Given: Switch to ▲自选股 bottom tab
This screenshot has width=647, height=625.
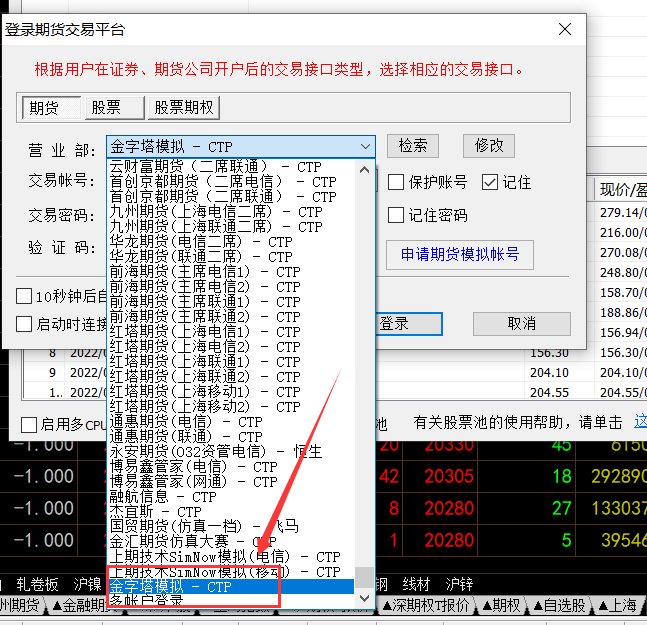Looking at the screenshot, I should 559,606.
